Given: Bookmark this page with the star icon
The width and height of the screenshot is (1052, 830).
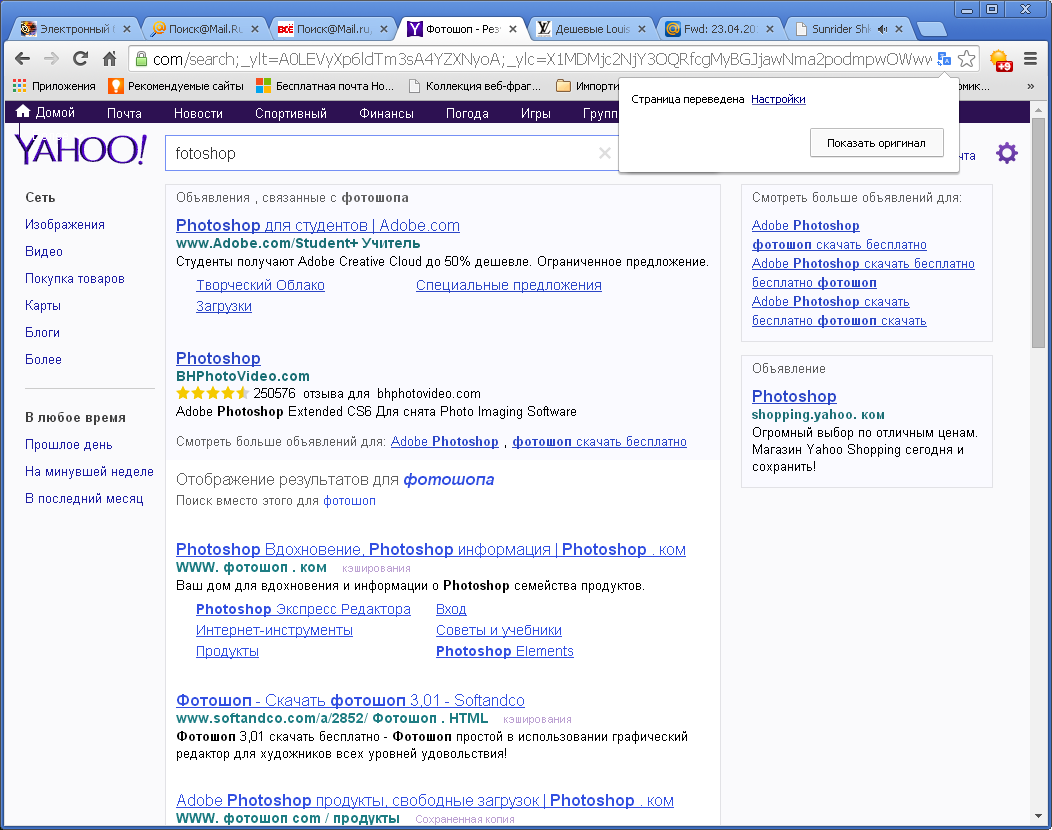Looking at the screenshot, I should click(x=966, y=59).
